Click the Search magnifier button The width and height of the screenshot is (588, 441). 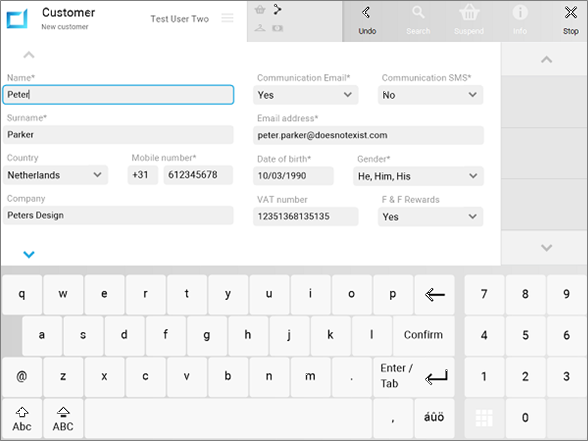[x=418, y=21]
